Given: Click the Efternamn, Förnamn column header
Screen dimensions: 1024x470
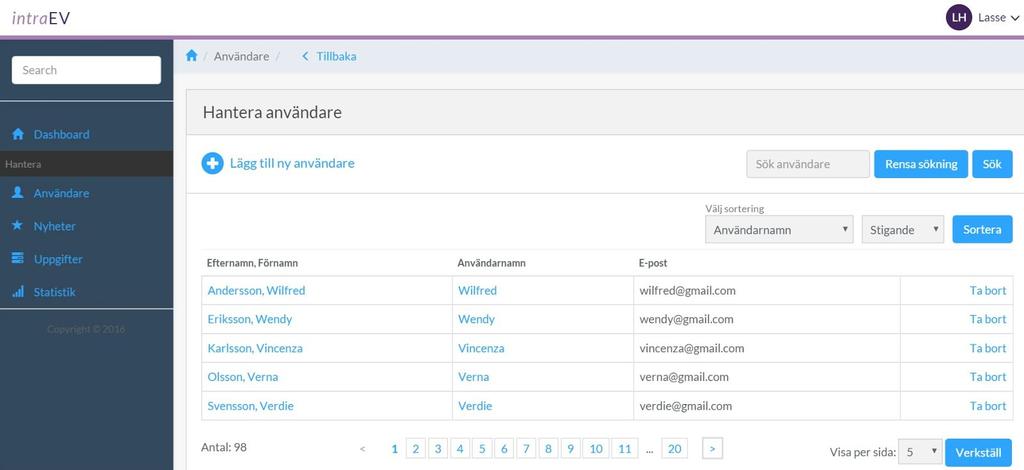Looking at the screenshot, I should click(x=252, y=263).
